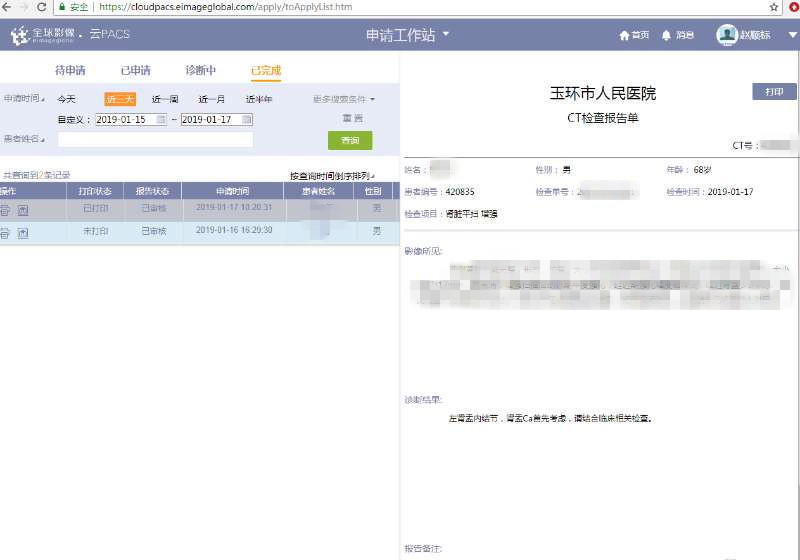Expand 更多搜索条件 search options
The height and width of the screenshot is (560, 800).
[344, 99]
